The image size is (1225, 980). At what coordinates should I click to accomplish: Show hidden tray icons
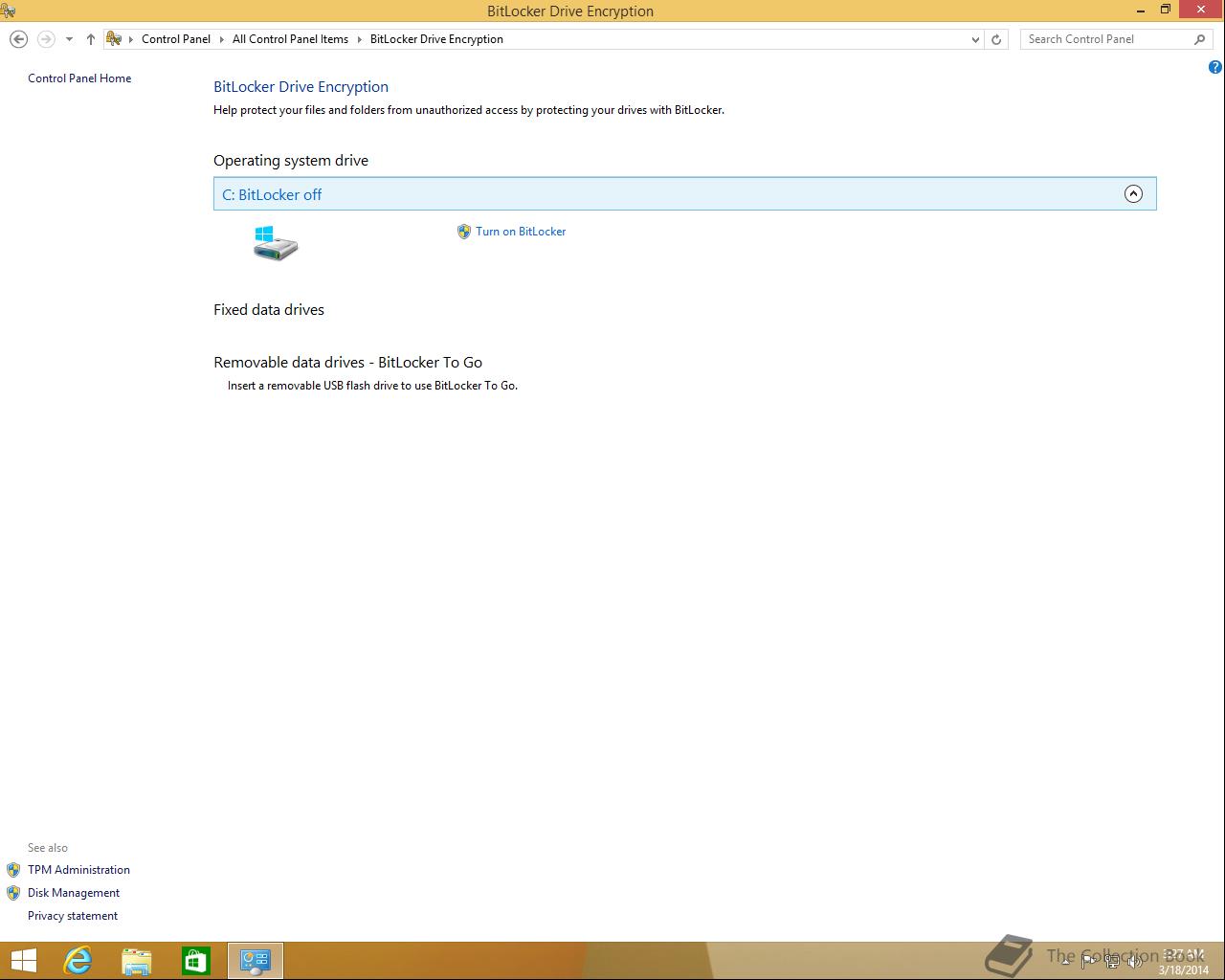tap(1065, 962)
